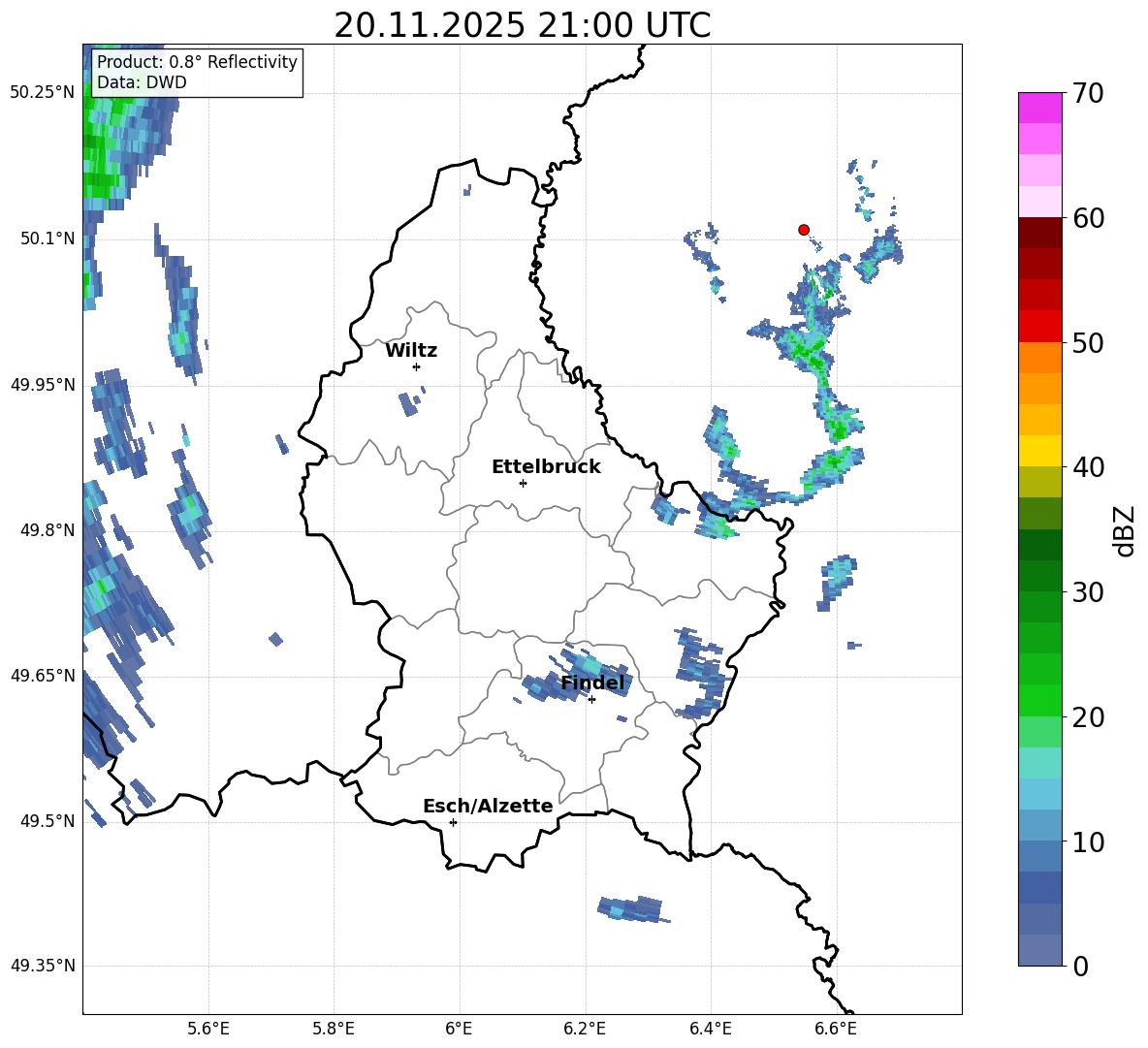Screen dimensions: 1148x1048
Task: Click the 50.25°N latitude label
Action: [x=43, y=93]
